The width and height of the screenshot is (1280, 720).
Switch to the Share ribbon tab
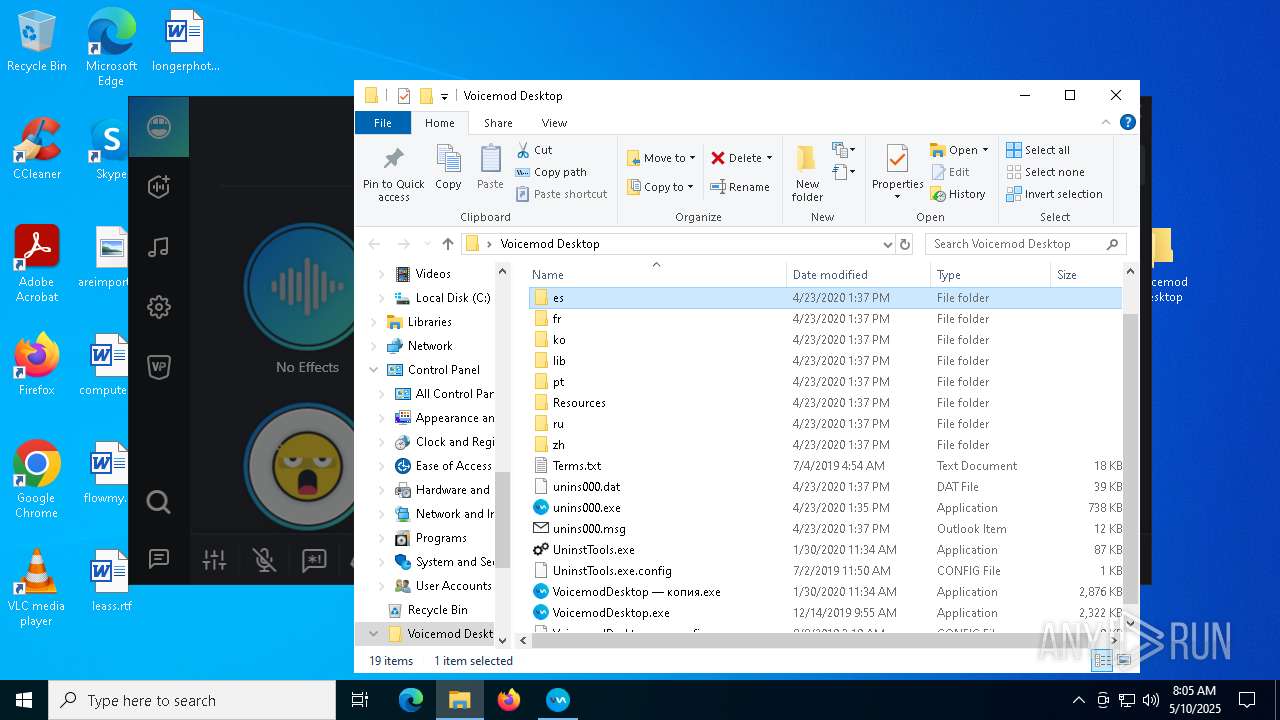point(498,123)
